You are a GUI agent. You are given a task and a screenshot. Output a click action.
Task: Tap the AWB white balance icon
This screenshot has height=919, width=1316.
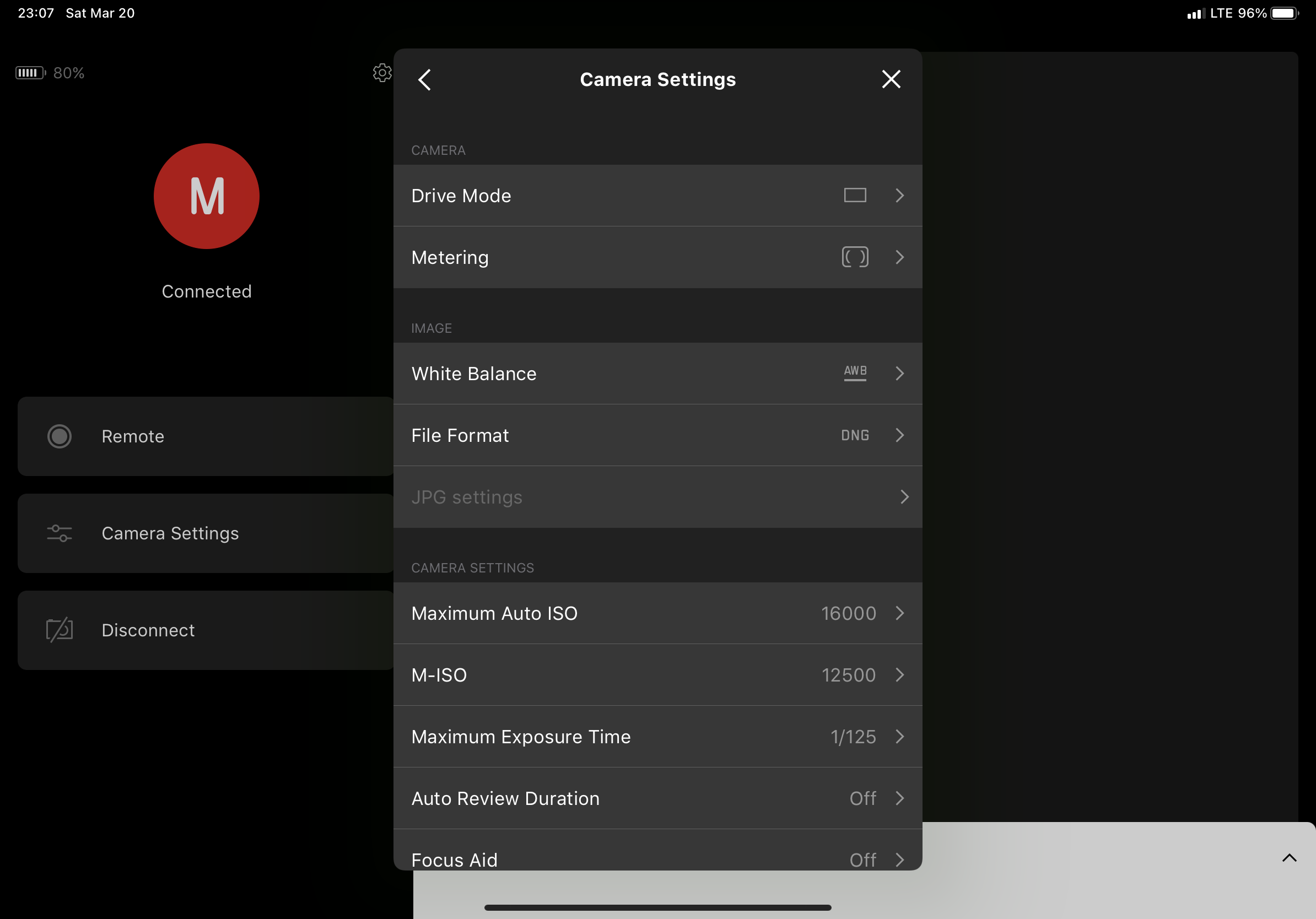(855, 373)
